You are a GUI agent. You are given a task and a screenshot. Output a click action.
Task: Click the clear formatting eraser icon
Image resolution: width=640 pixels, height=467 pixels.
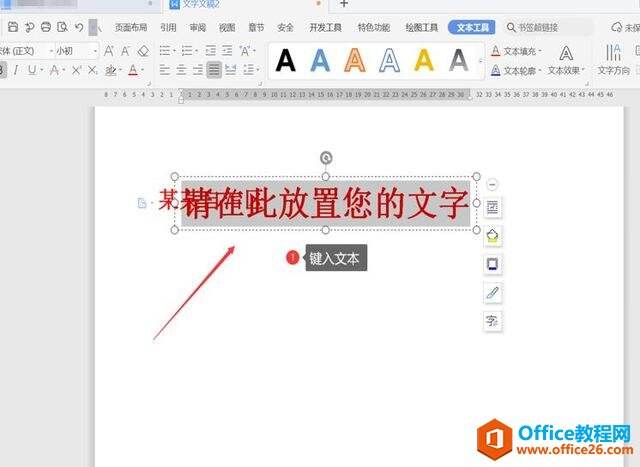(x=143, y=51)
